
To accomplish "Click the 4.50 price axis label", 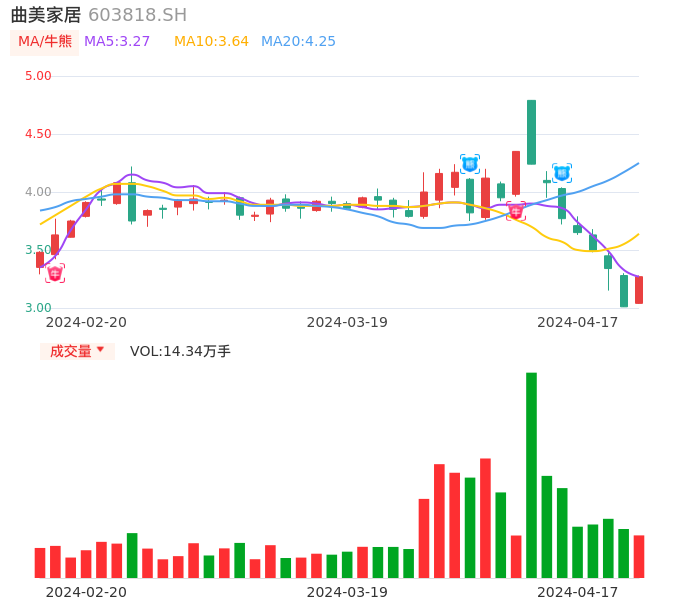I will 38,134.
